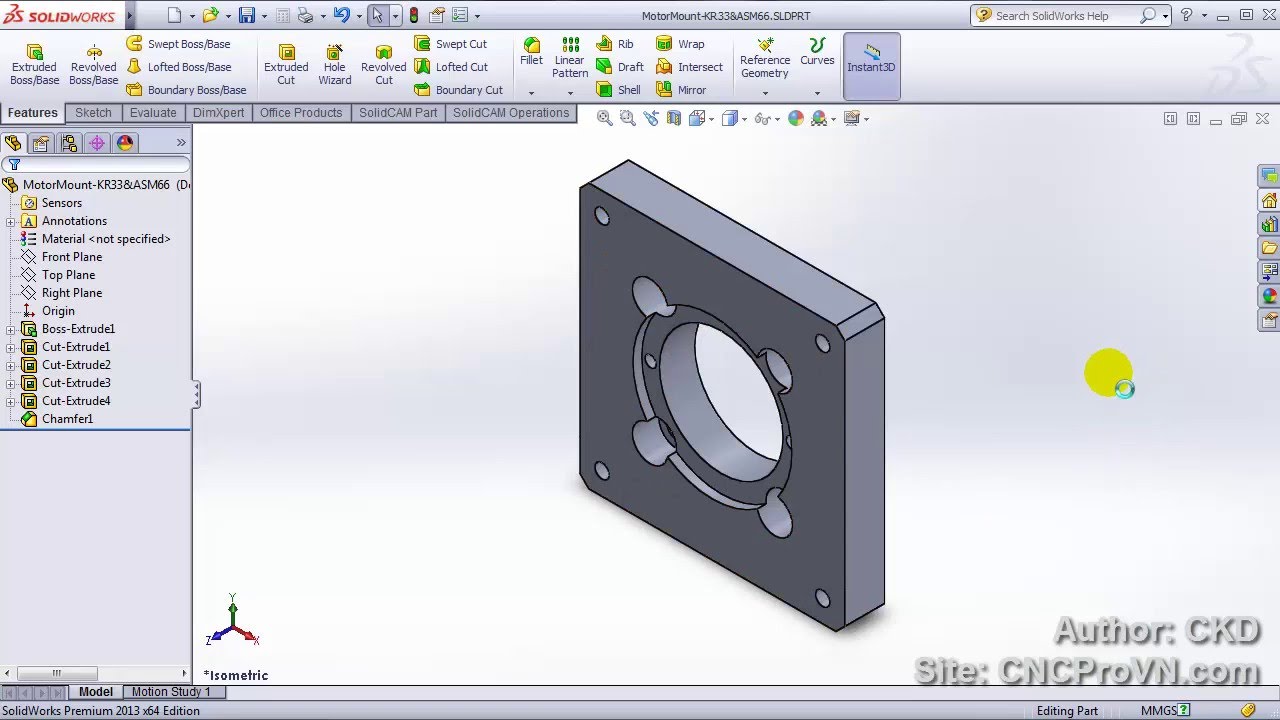Select the Boundary Boss/Base tool
This screenshot has height=720, width=1280.
tap(186, 90)
